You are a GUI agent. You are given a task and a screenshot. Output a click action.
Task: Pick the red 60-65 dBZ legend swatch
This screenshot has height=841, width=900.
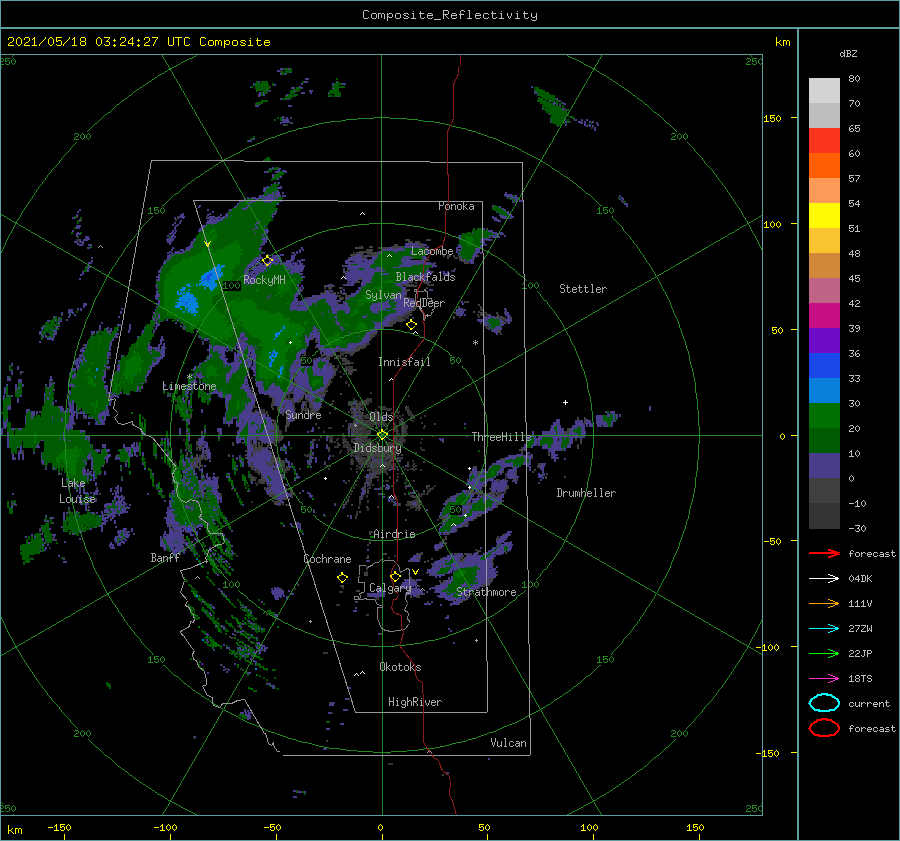point(824,140)
